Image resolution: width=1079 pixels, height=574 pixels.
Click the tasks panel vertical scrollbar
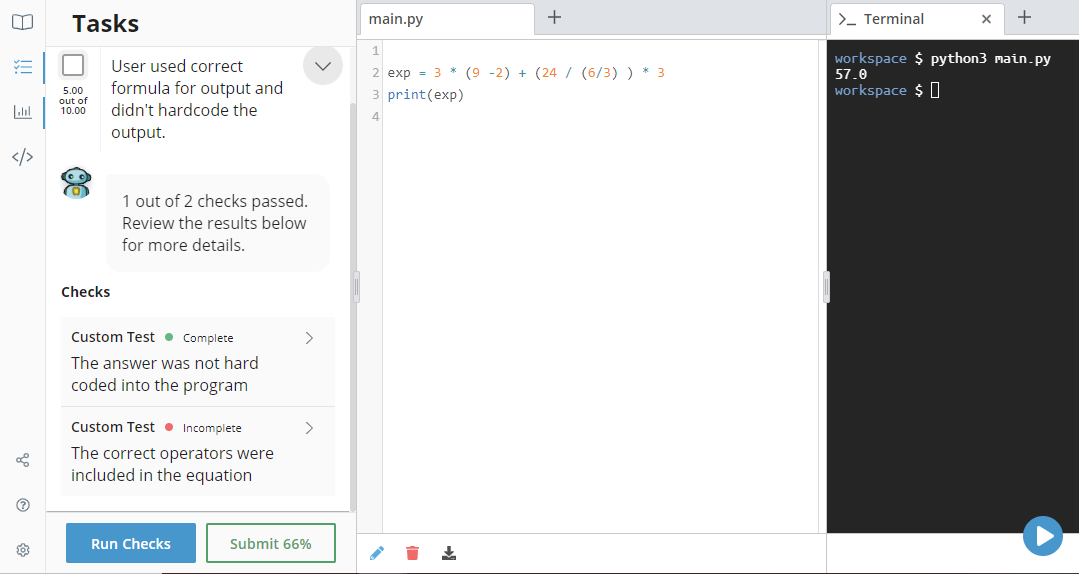pyautogui.click(x=354, y=306)
